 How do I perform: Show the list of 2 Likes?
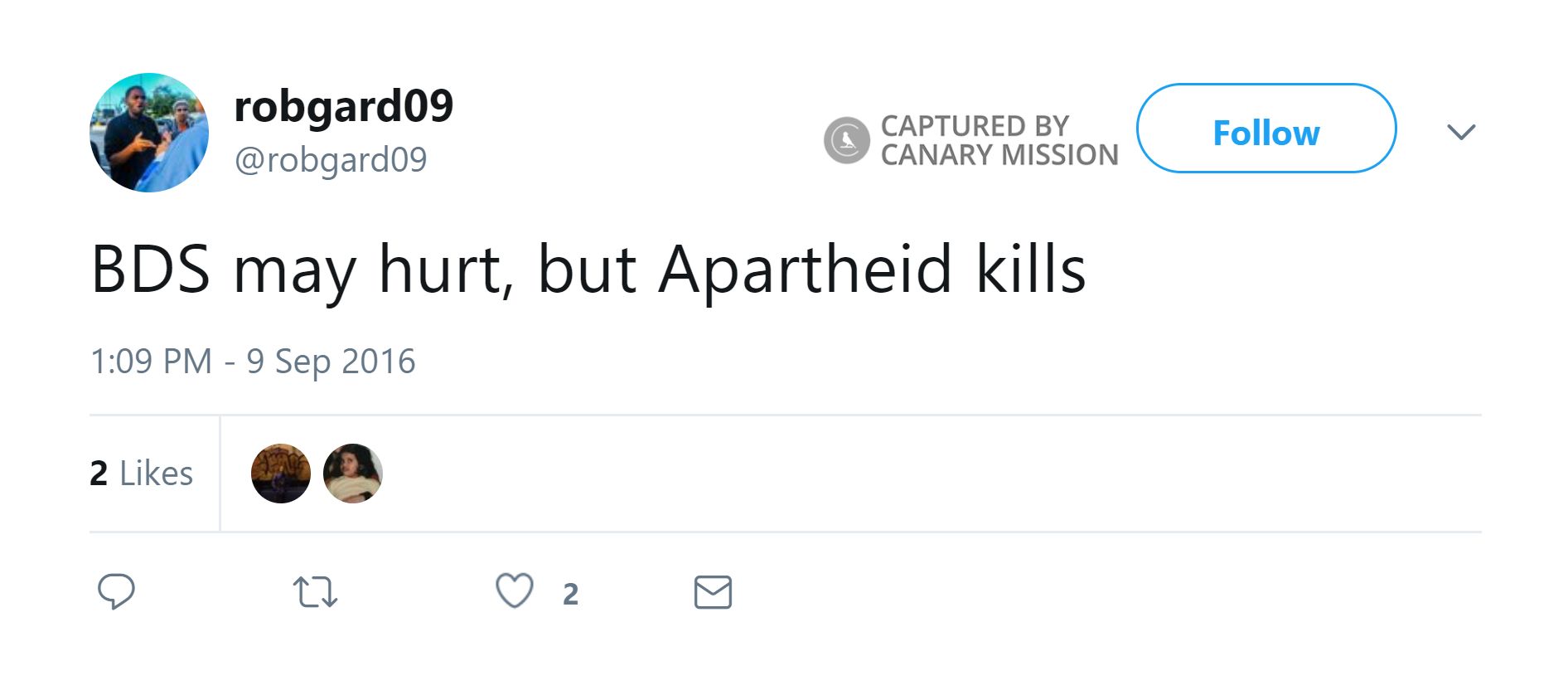[141, 474]
